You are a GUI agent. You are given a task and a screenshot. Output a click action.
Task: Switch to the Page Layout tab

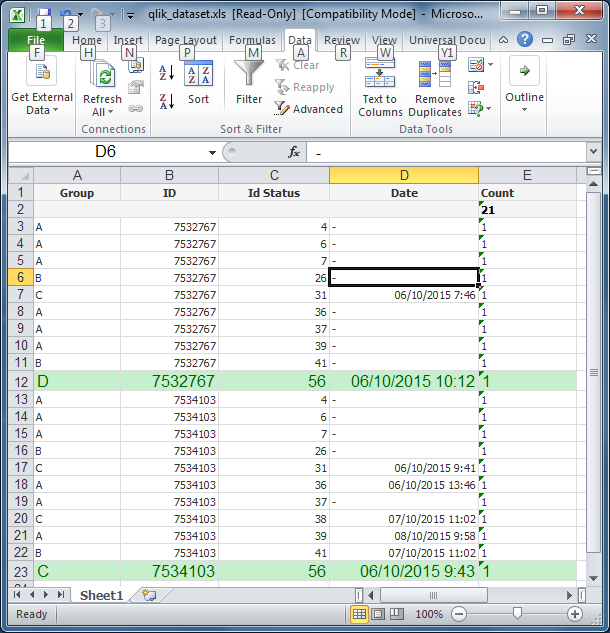click(186, 40)
